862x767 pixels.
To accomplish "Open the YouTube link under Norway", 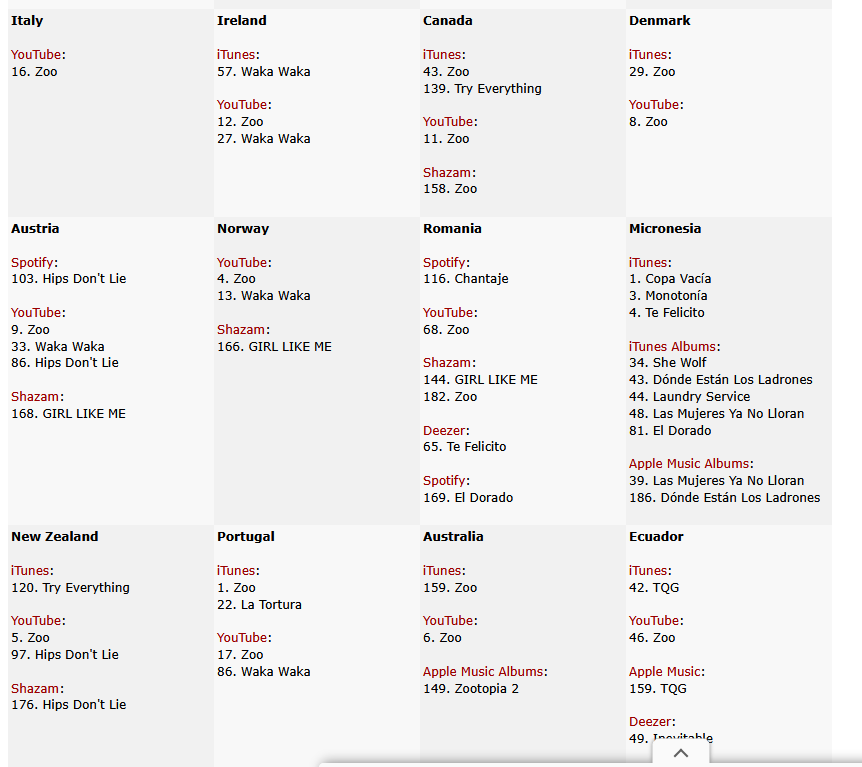I will [243, 263].
